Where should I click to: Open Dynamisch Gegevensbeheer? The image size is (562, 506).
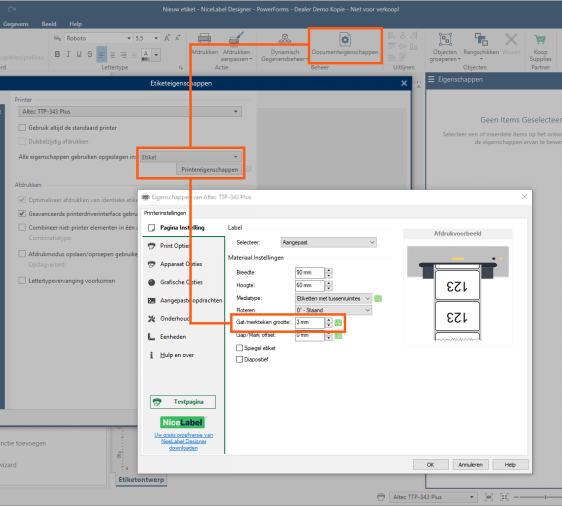(285, 47)
